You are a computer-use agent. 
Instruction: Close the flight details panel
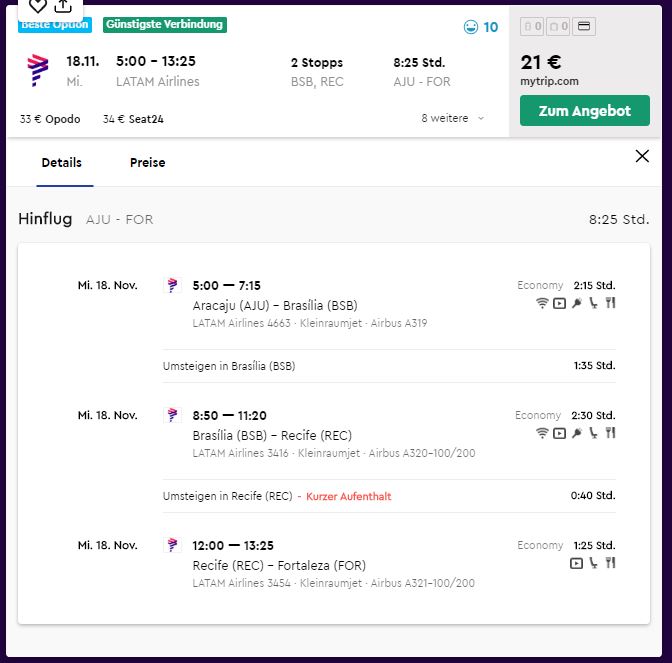click(642, 156)
